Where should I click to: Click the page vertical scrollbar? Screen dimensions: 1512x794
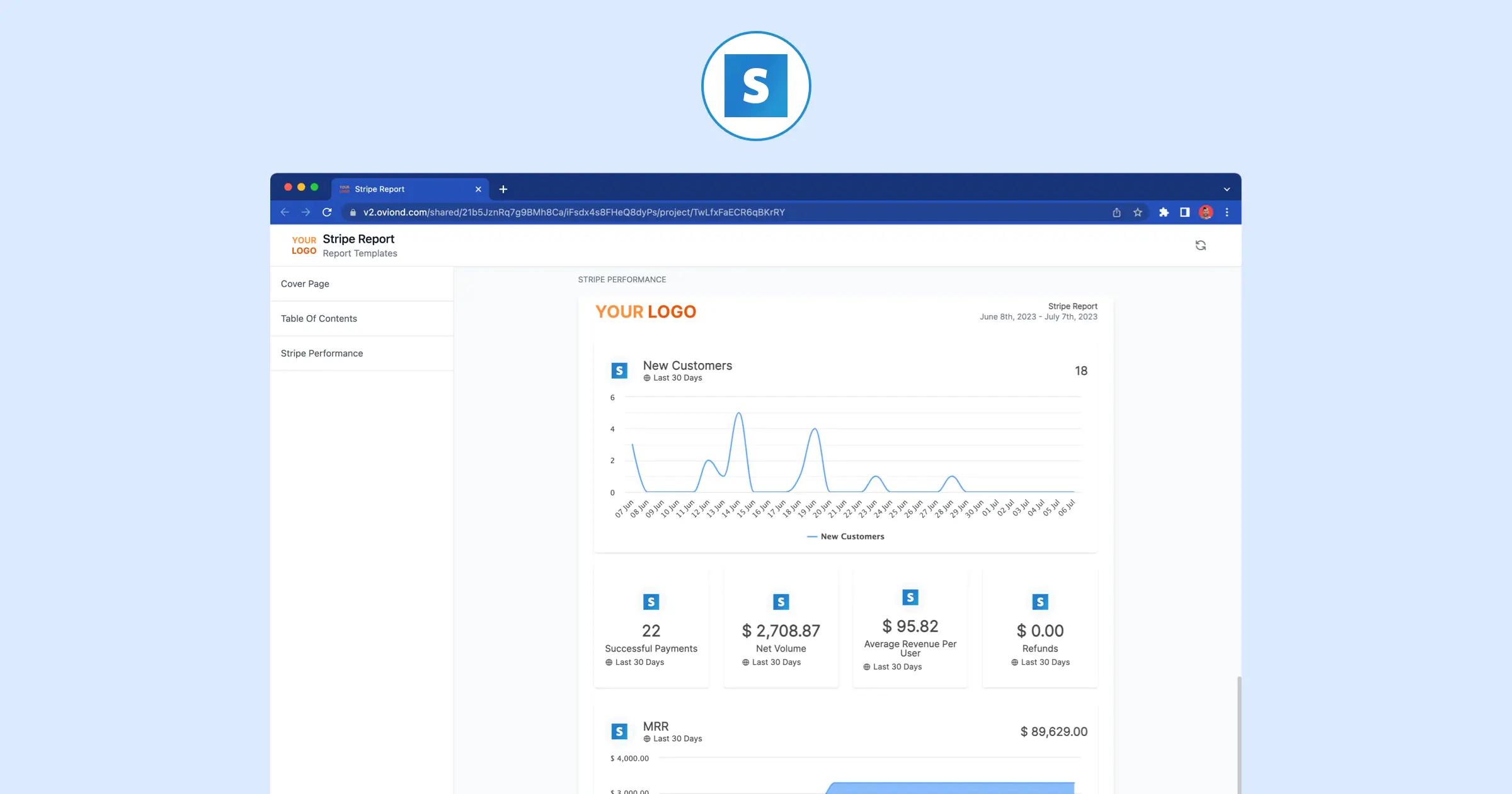pyautogui.click(x=1239, y=734)
